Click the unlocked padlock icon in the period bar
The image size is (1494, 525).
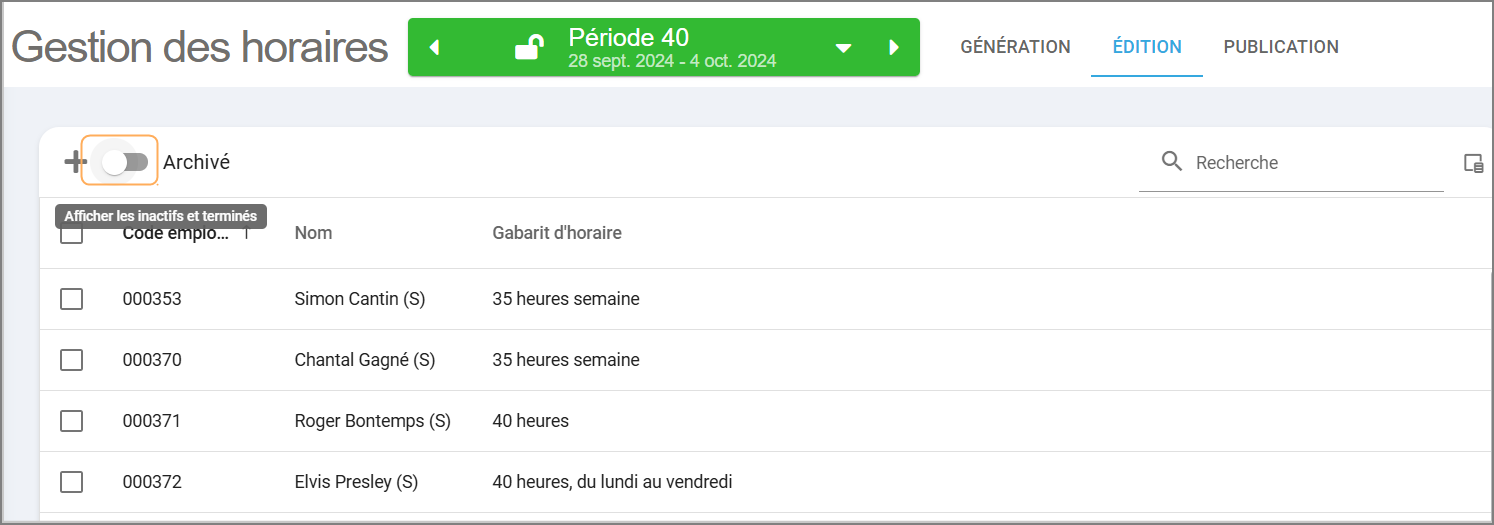pos(529,47)
